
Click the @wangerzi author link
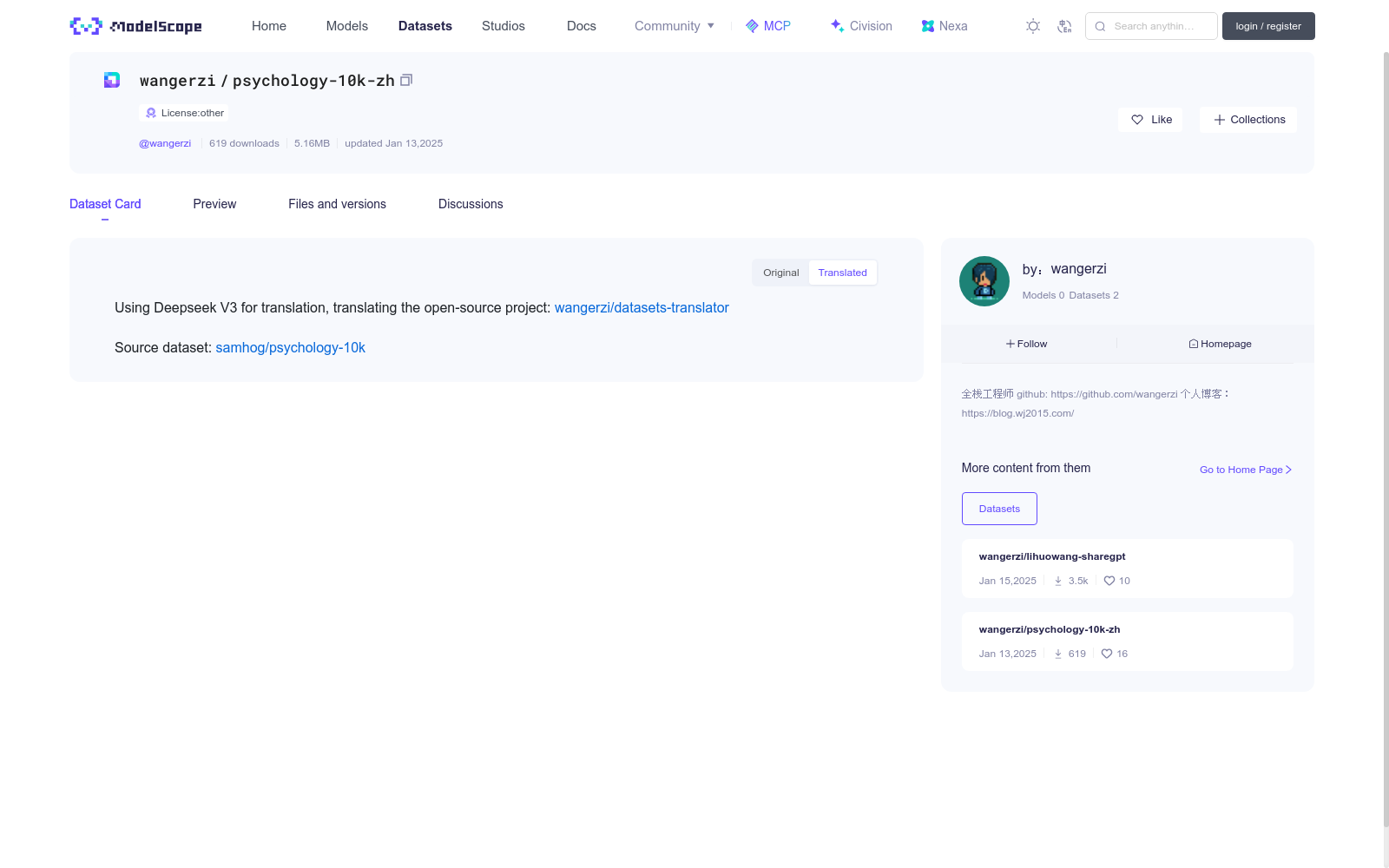click(x=165, y=143)
